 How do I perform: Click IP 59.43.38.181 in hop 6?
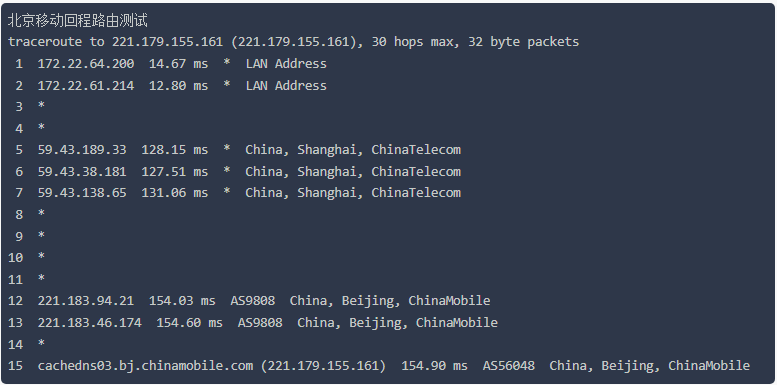[x=82, y=171]
